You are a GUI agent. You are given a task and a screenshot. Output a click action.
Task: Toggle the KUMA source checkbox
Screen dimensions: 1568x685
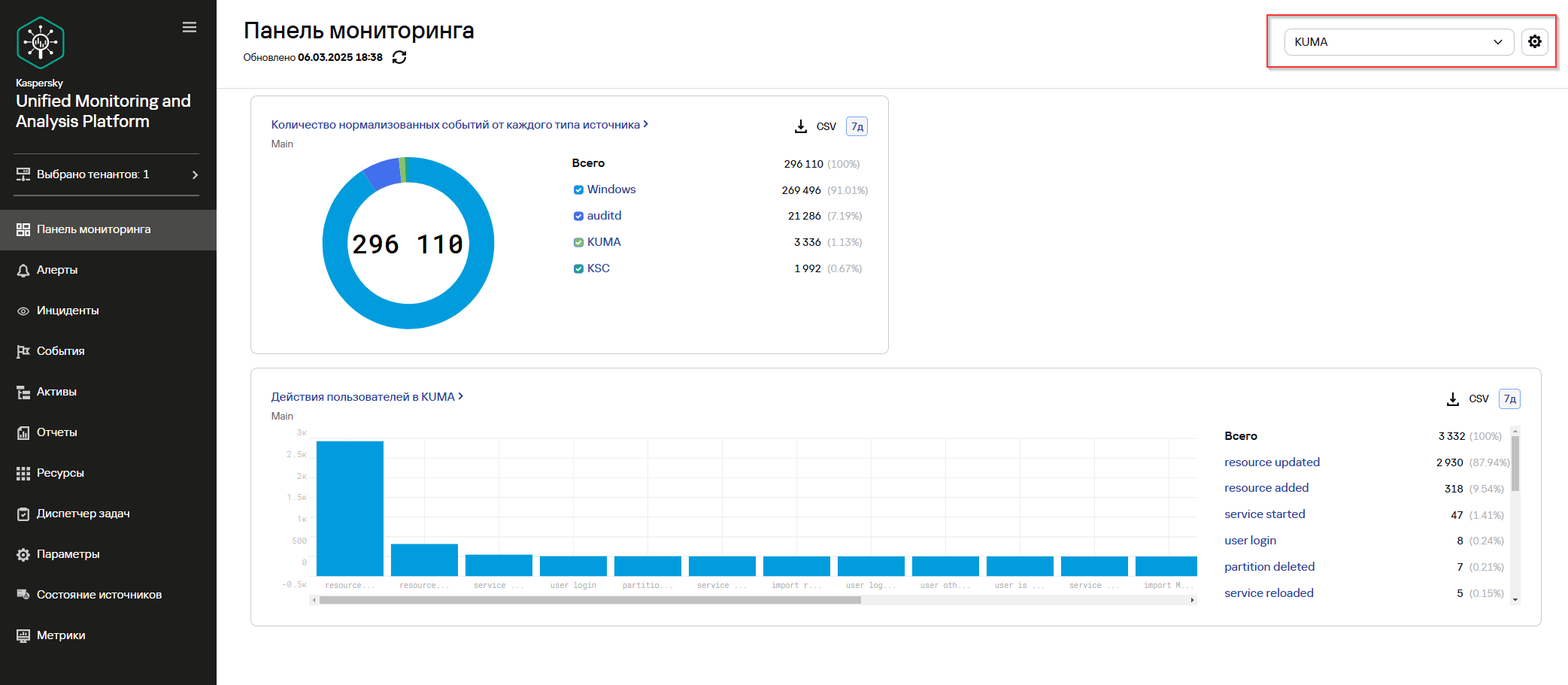(x=578, y=242)
